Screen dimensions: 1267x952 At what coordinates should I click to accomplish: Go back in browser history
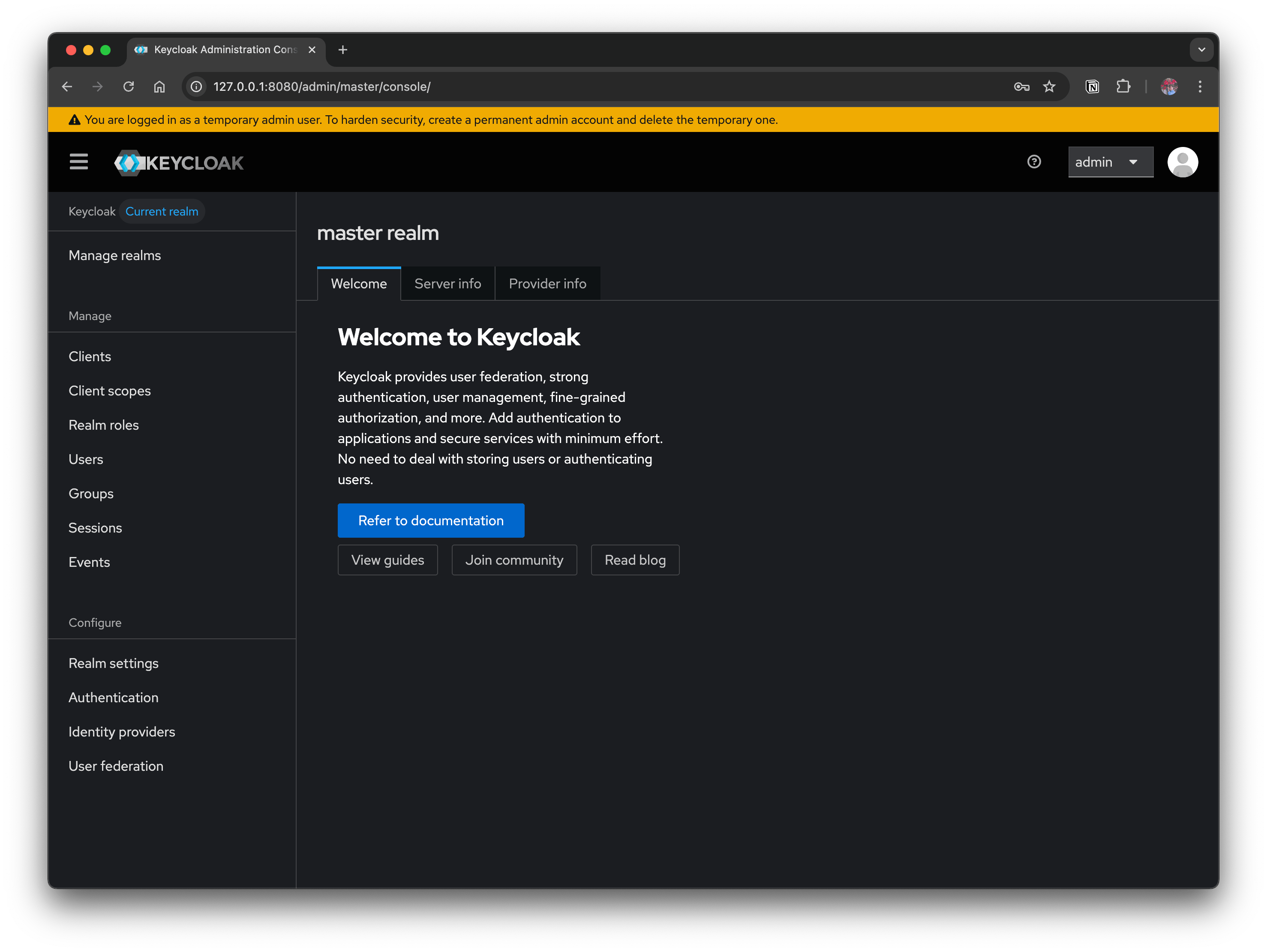67,87
